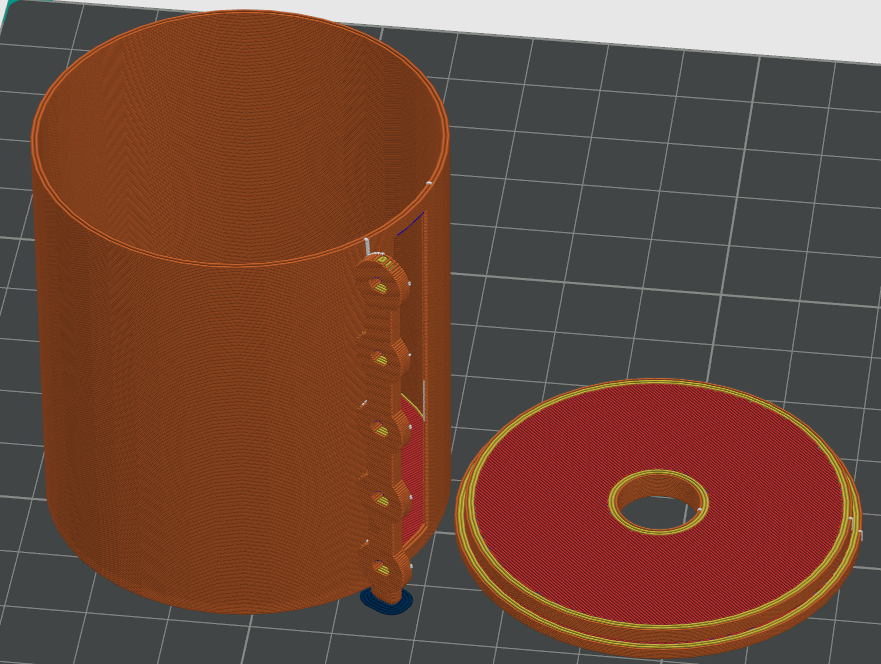Click the yellow ring around the lid's hole

pyautogui.click(x=658, y=475)
